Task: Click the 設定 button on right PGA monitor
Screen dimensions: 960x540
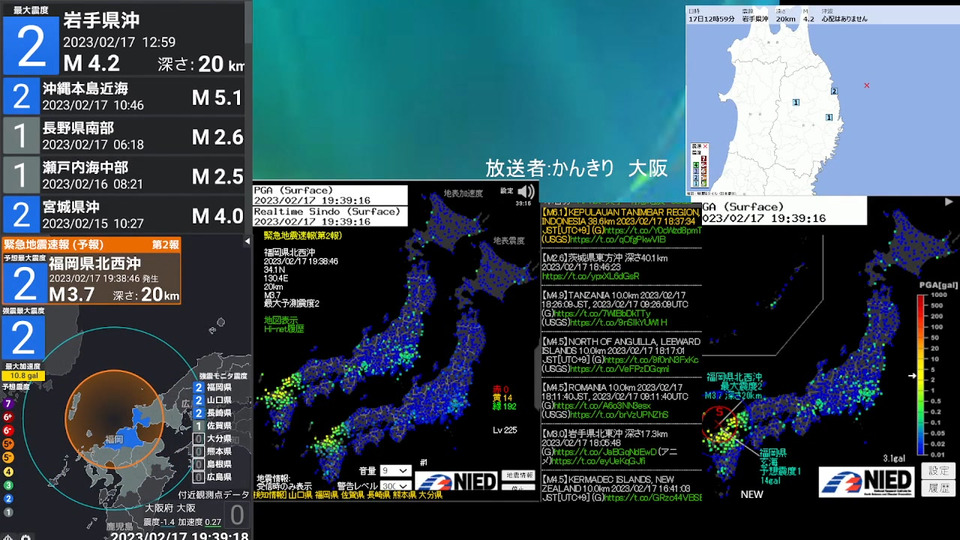Action: click(938, 471)
